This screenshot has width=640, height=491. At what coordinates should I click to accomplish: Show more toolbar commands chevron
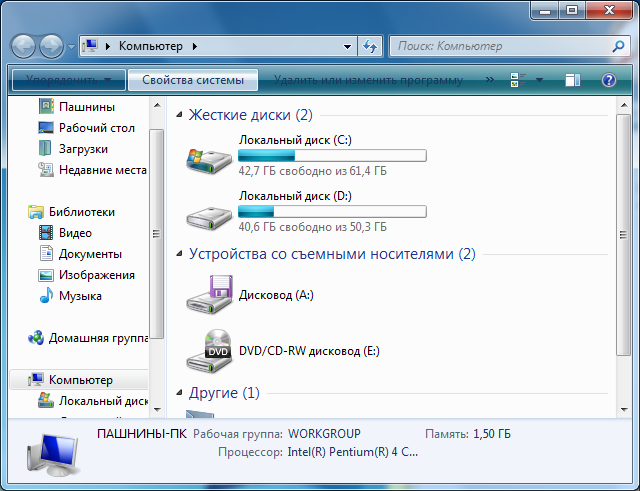489,80
